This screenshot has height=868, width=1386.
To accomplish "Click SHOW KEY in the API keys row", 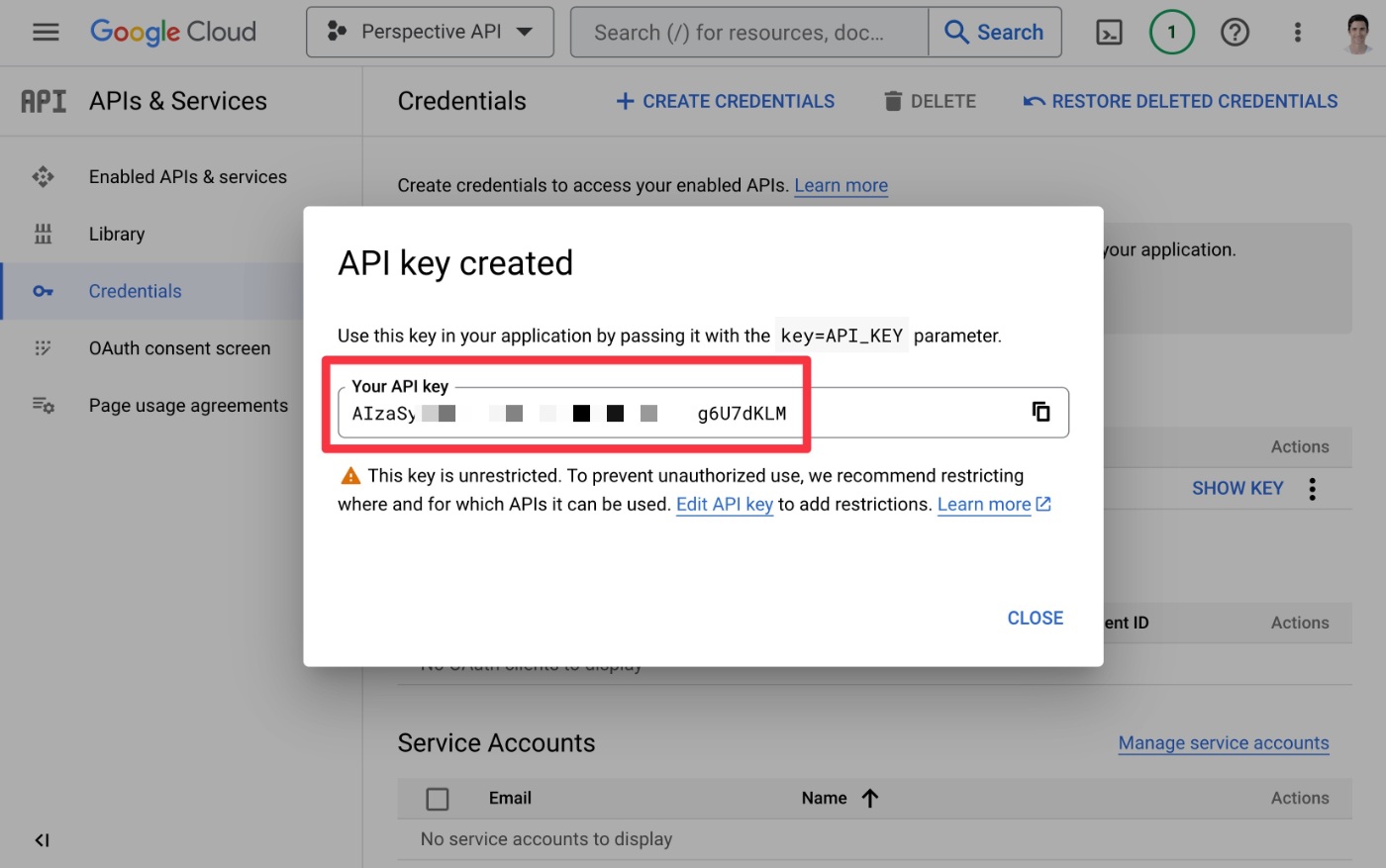I will click(1237, 488).
